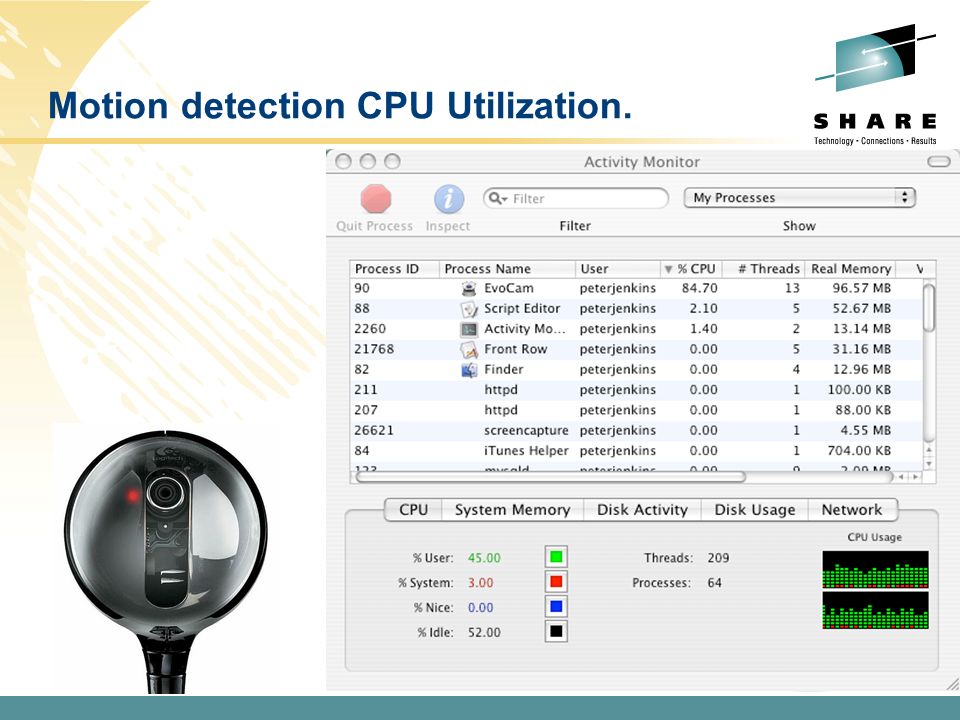Click process ID 21768
Image resolution: width=960 pixels, height=720 pixels.
374,349
